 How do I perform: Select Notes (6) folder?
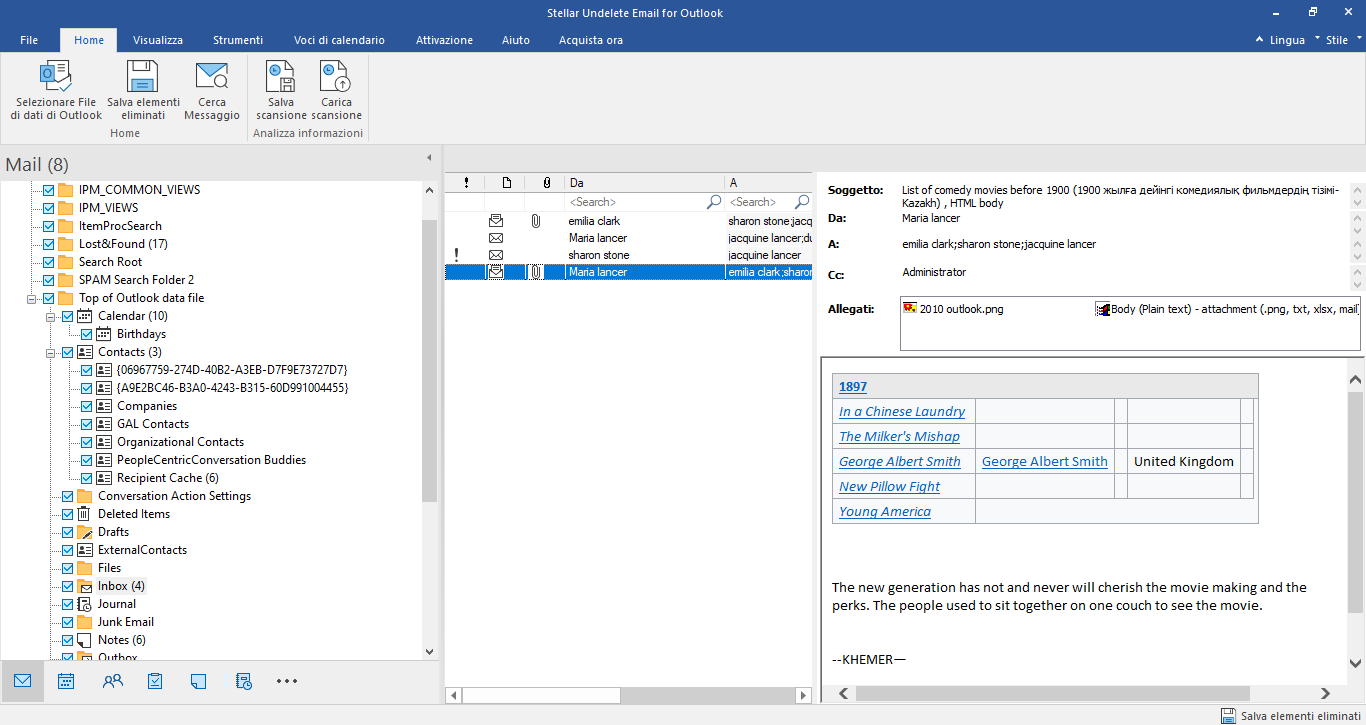(x=121, y=640)
